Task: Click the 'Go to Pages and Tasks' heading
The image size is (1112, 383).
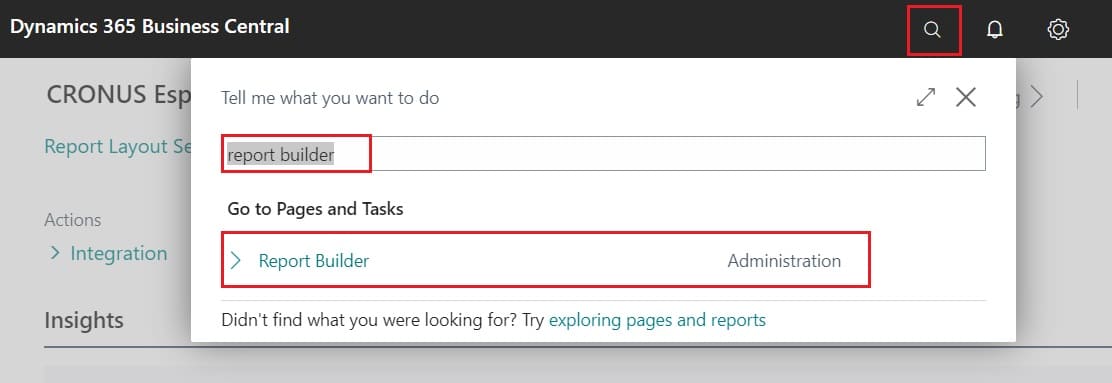Action: point(315,209)
